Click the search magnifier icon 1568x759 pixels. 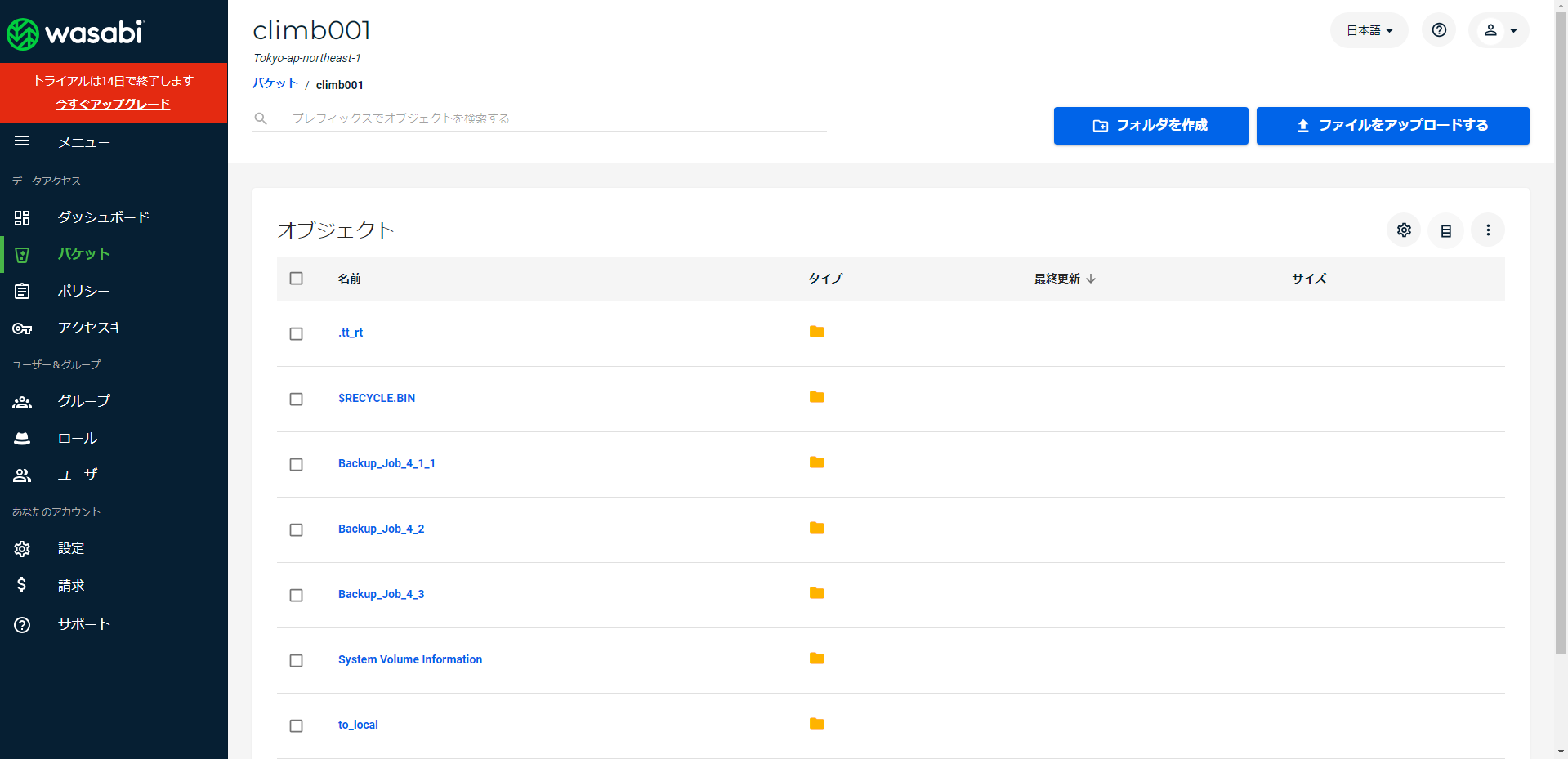pos(261,118)
